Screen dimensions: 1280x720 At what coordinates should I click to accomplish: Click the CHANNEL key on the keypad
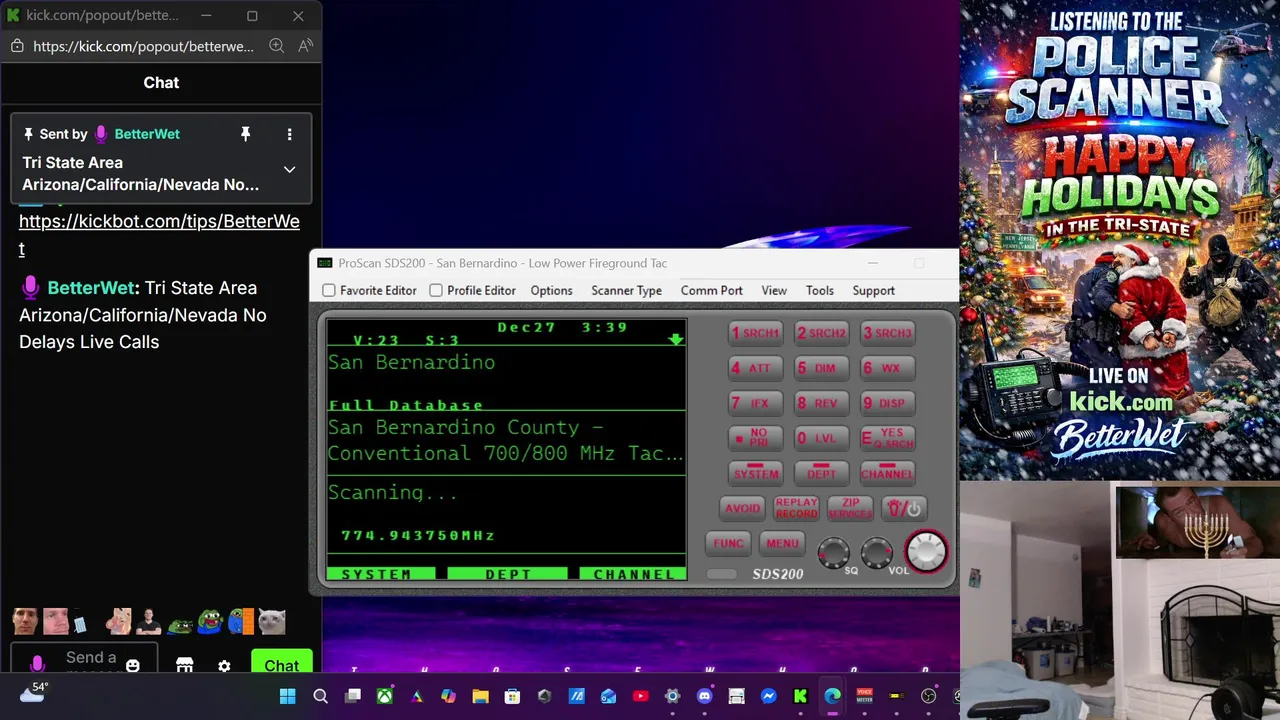pyautogui.click(x=888, y=472)
